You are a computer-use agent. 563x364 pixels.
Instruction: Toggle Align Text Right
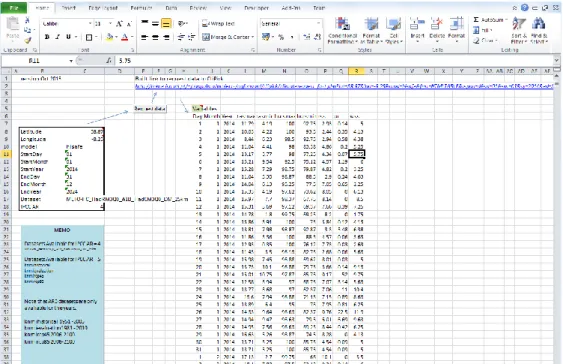(166, 37)
